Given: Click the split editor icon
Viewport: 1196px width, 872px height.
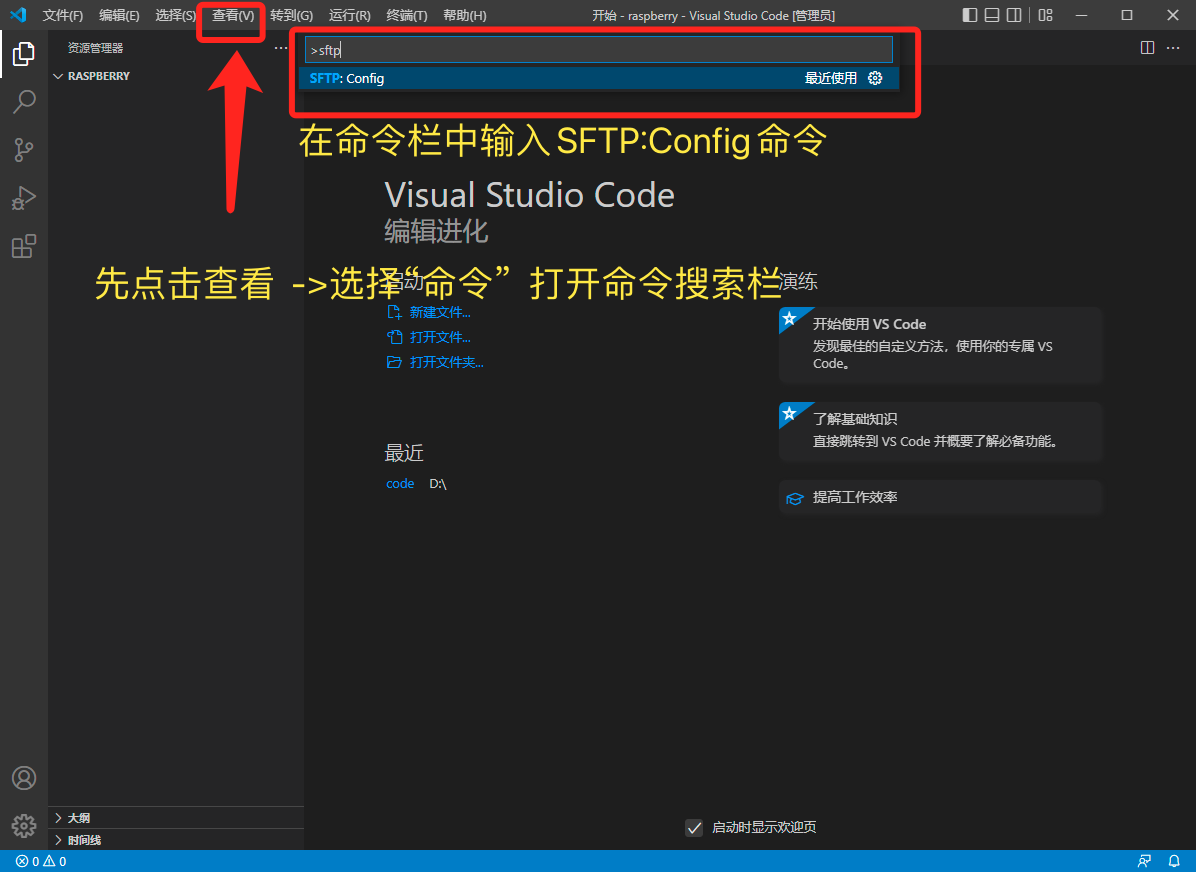Looking at the screenshot, I should click(1147, 48).
